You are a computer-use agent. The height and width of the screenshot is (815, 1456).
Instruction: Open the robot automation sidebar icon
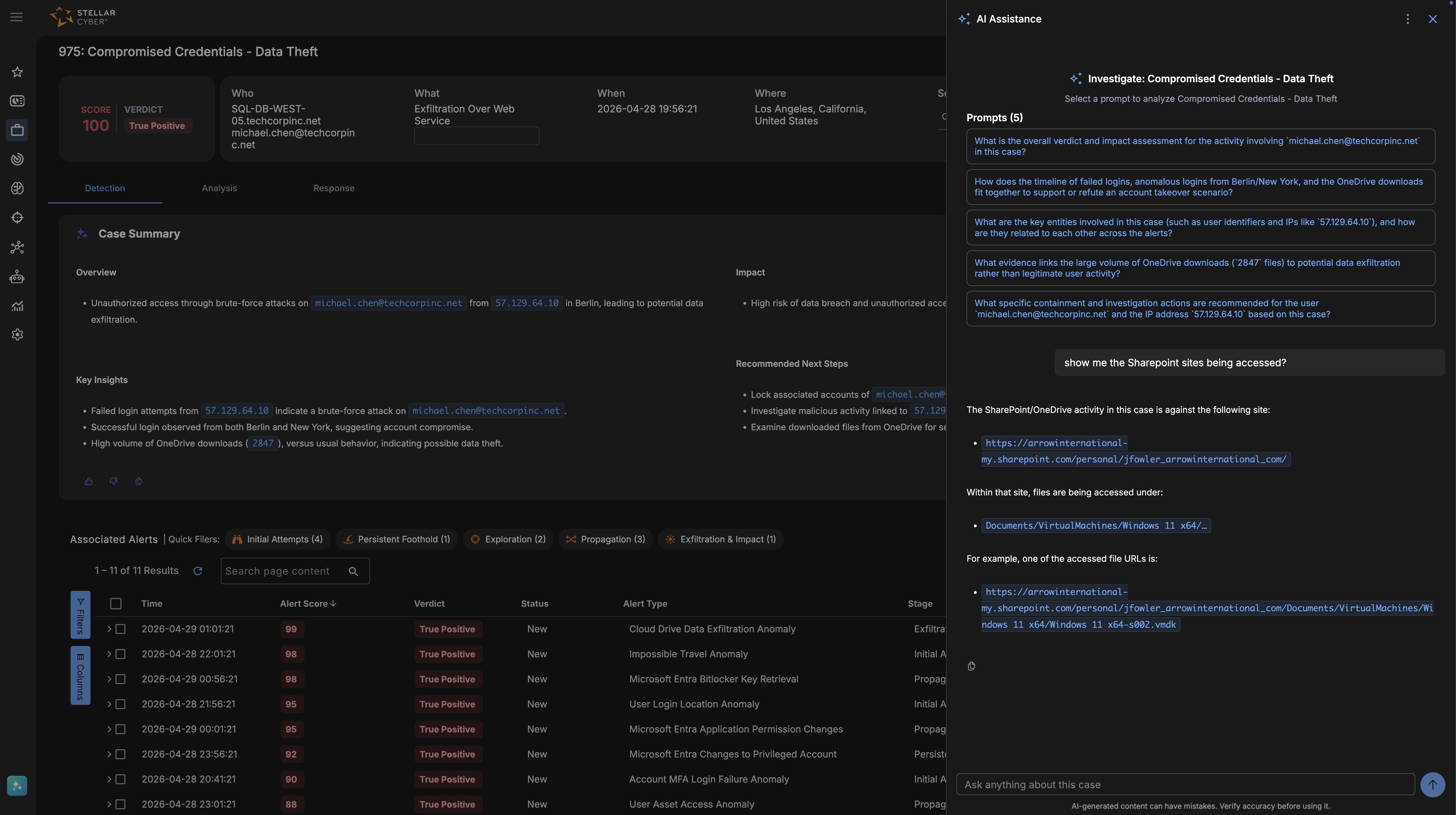click(x=18, y=276)
